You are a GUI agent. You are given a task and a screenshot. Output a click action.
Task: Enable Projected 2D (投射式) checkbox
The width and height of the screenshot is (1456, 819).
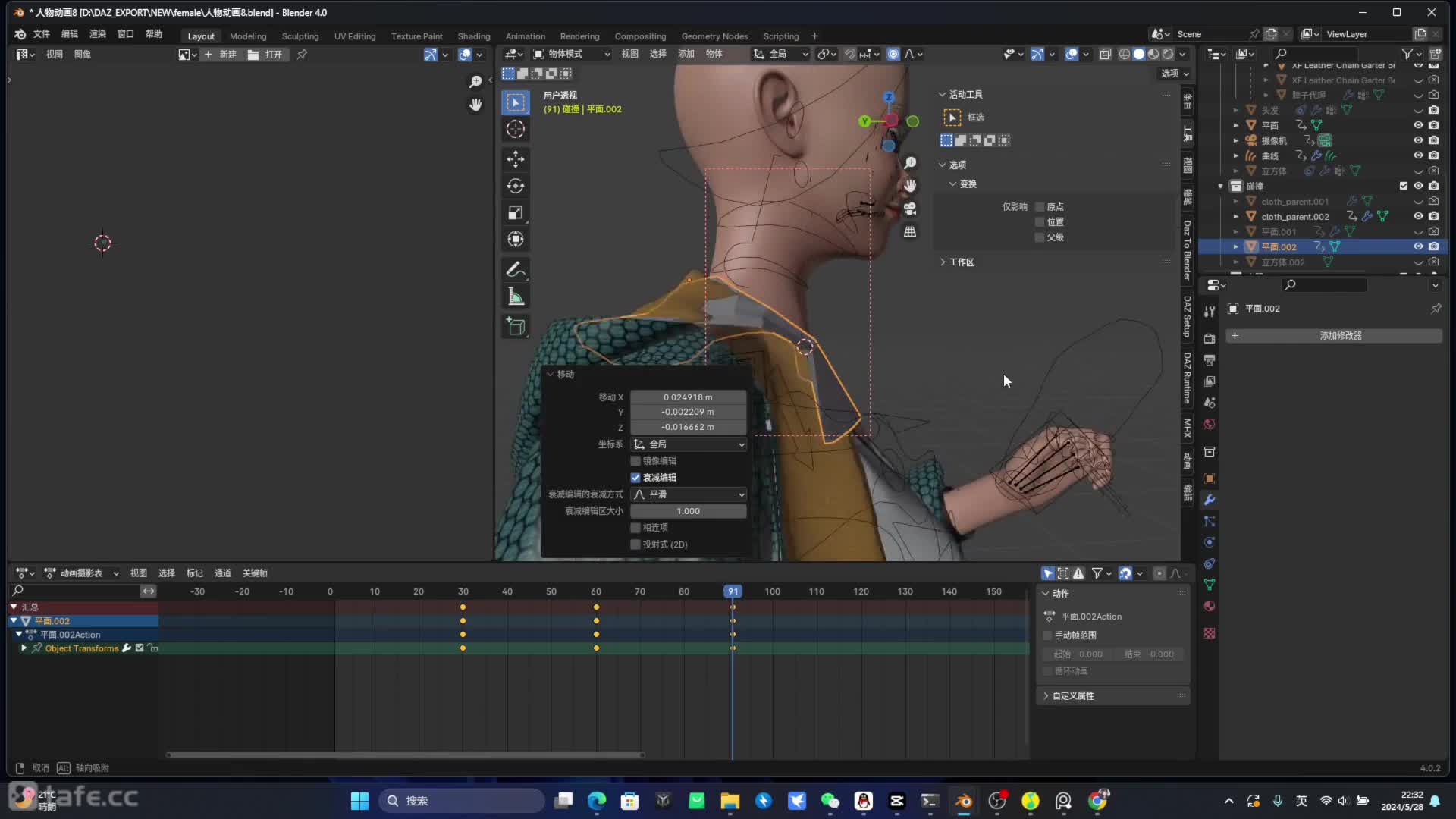pyautogui.click(x=635, y=544)
